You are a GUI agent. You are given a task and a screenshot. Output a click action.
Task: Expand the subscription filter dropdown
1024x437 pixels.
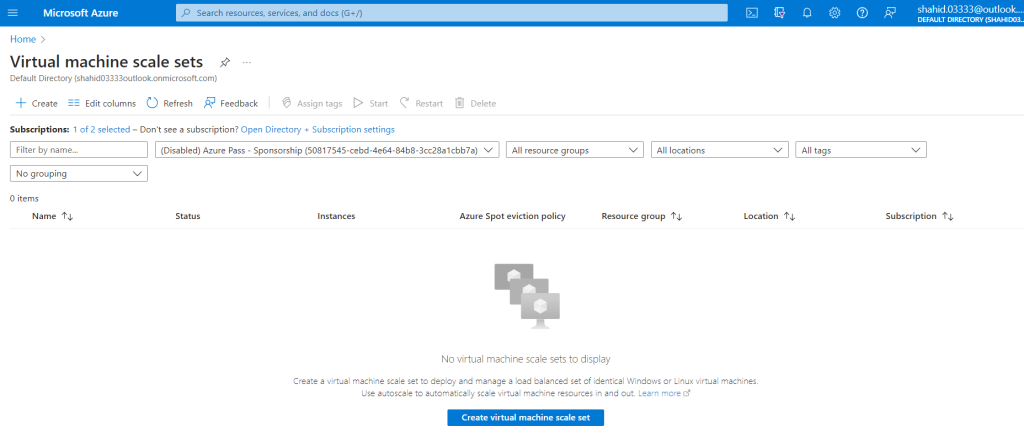tap(327, 150)
